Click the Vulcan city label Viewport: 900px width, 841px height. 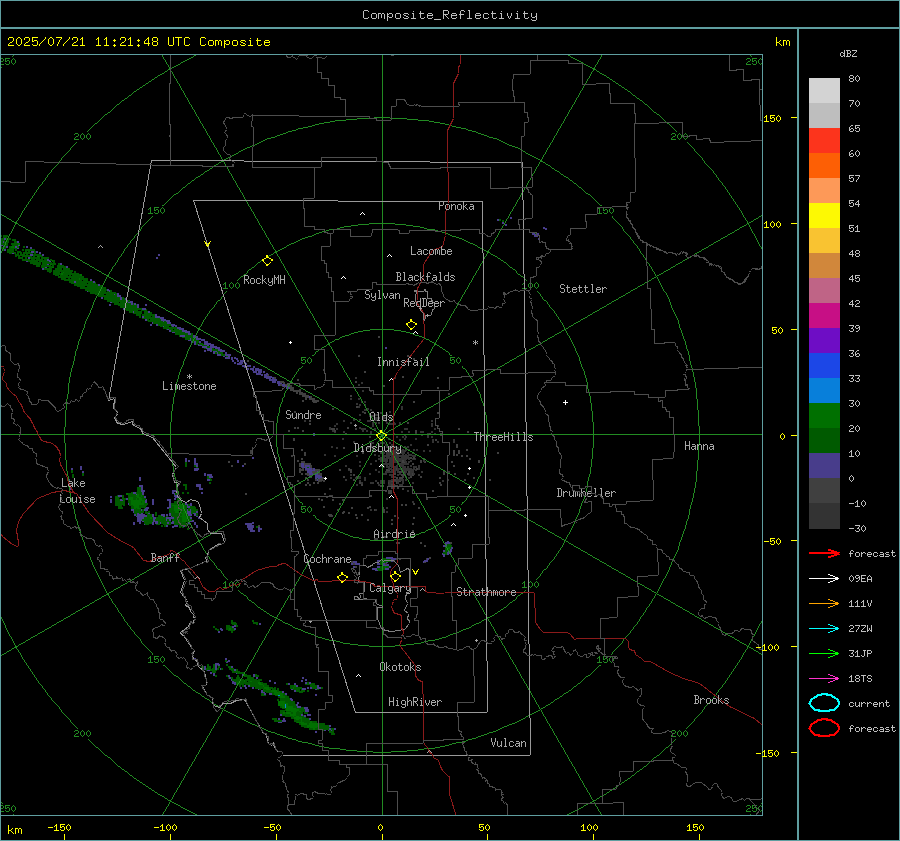[508, 743]
